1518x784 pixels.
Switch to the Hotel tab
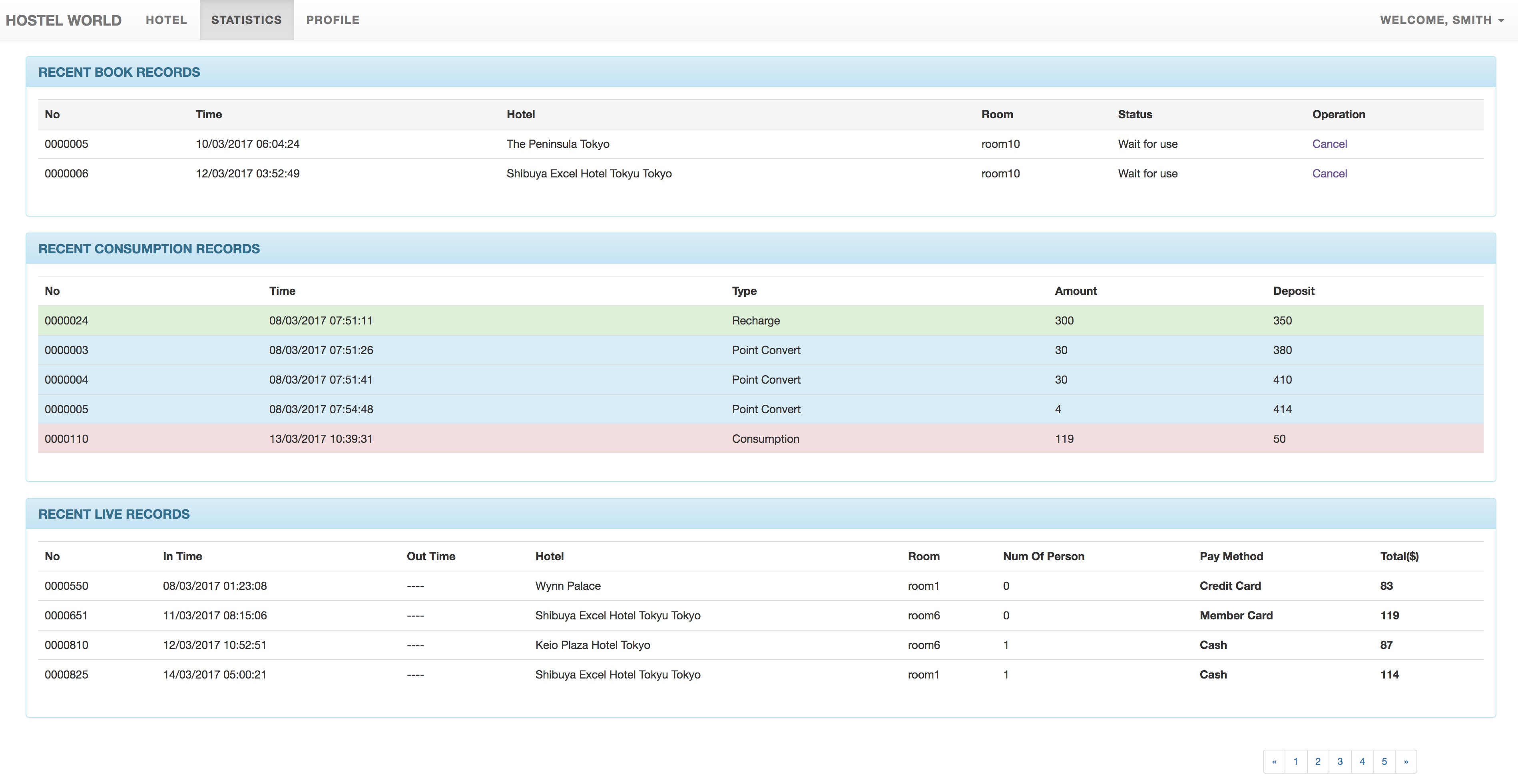(166, 20)
